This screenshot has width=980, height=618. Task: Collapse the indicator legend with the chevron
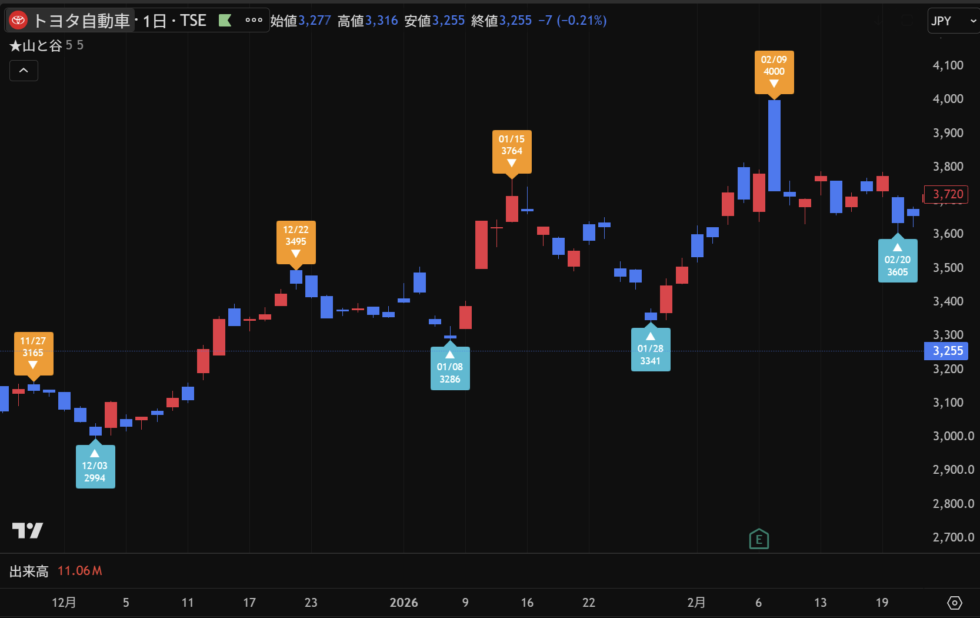point(24,70)
